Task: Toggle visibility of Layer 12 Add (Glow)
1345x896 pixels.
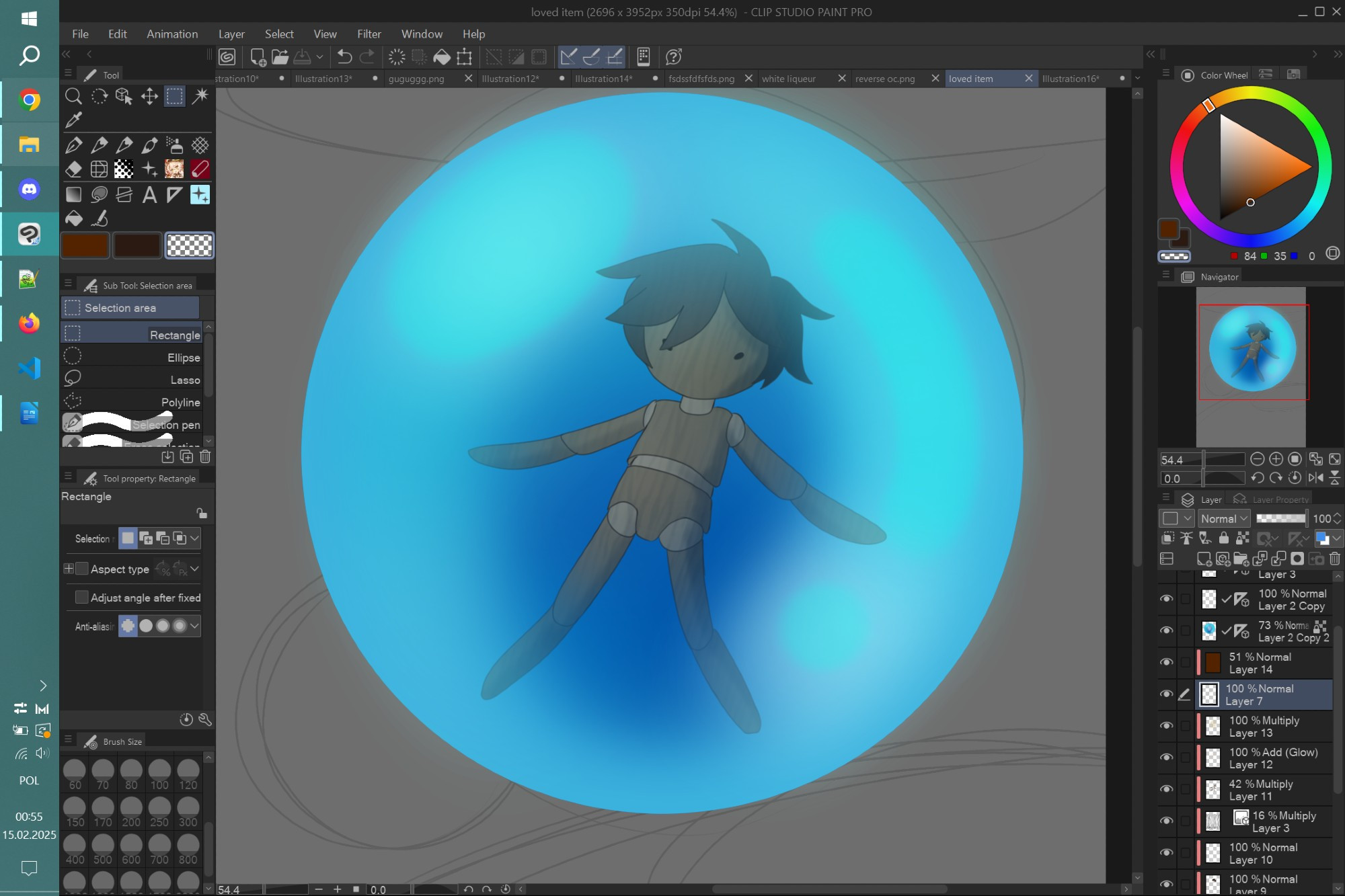Action: [x=1167, y=758]
